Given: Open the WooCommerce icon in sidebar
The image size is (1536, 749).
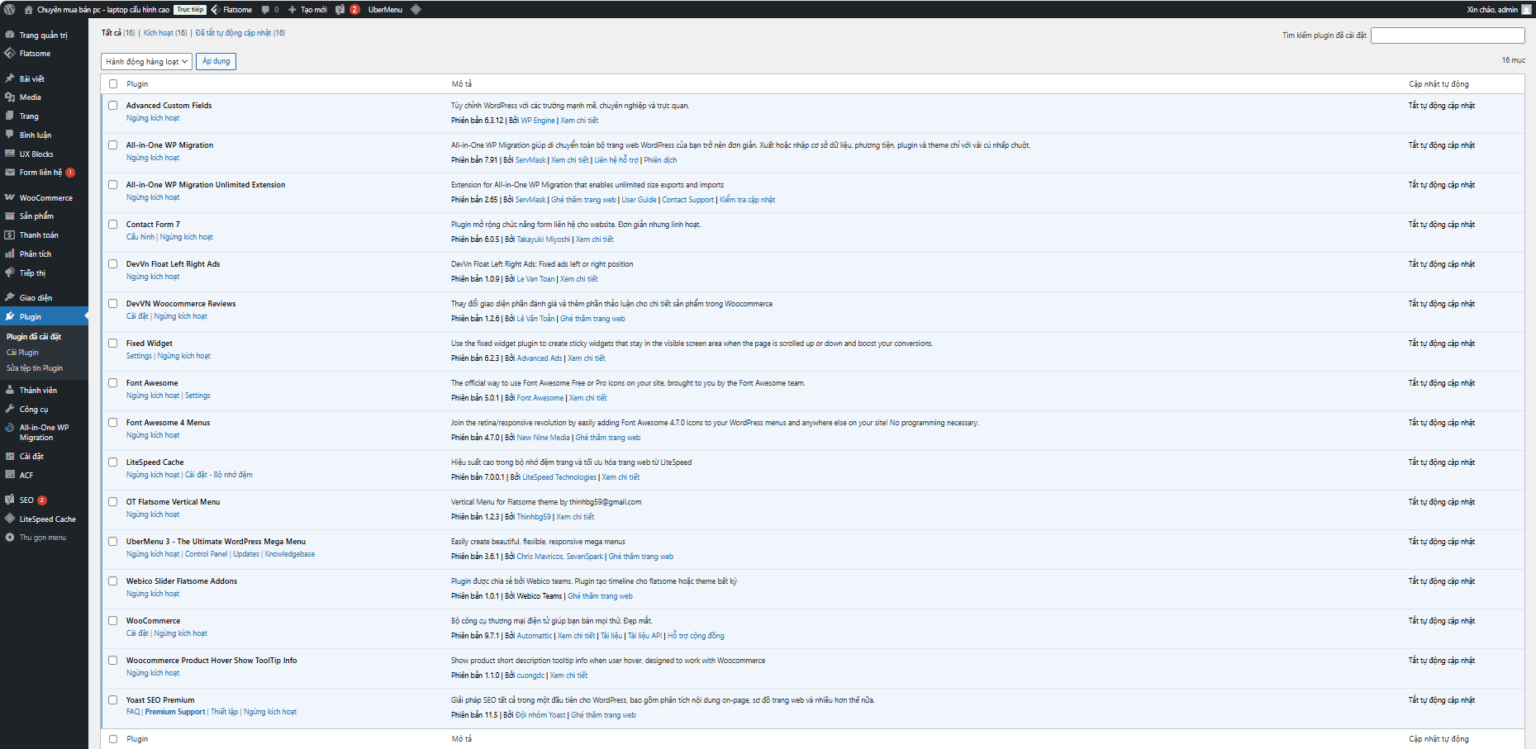Looking at the screenshot, I should click(10, 198).
